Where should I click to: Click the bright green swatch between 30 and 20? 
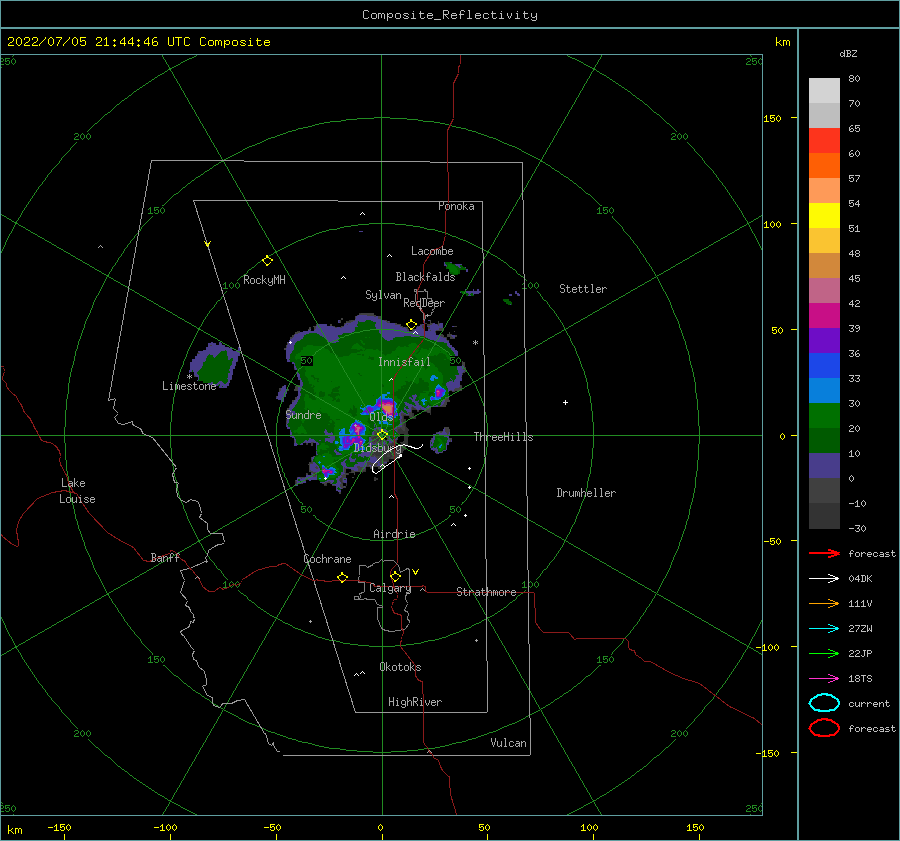click(824, 416)
